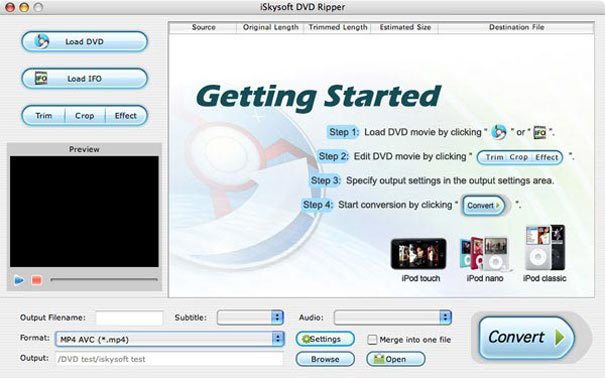Click the iPod classic device thumbnail

[545, 248]
